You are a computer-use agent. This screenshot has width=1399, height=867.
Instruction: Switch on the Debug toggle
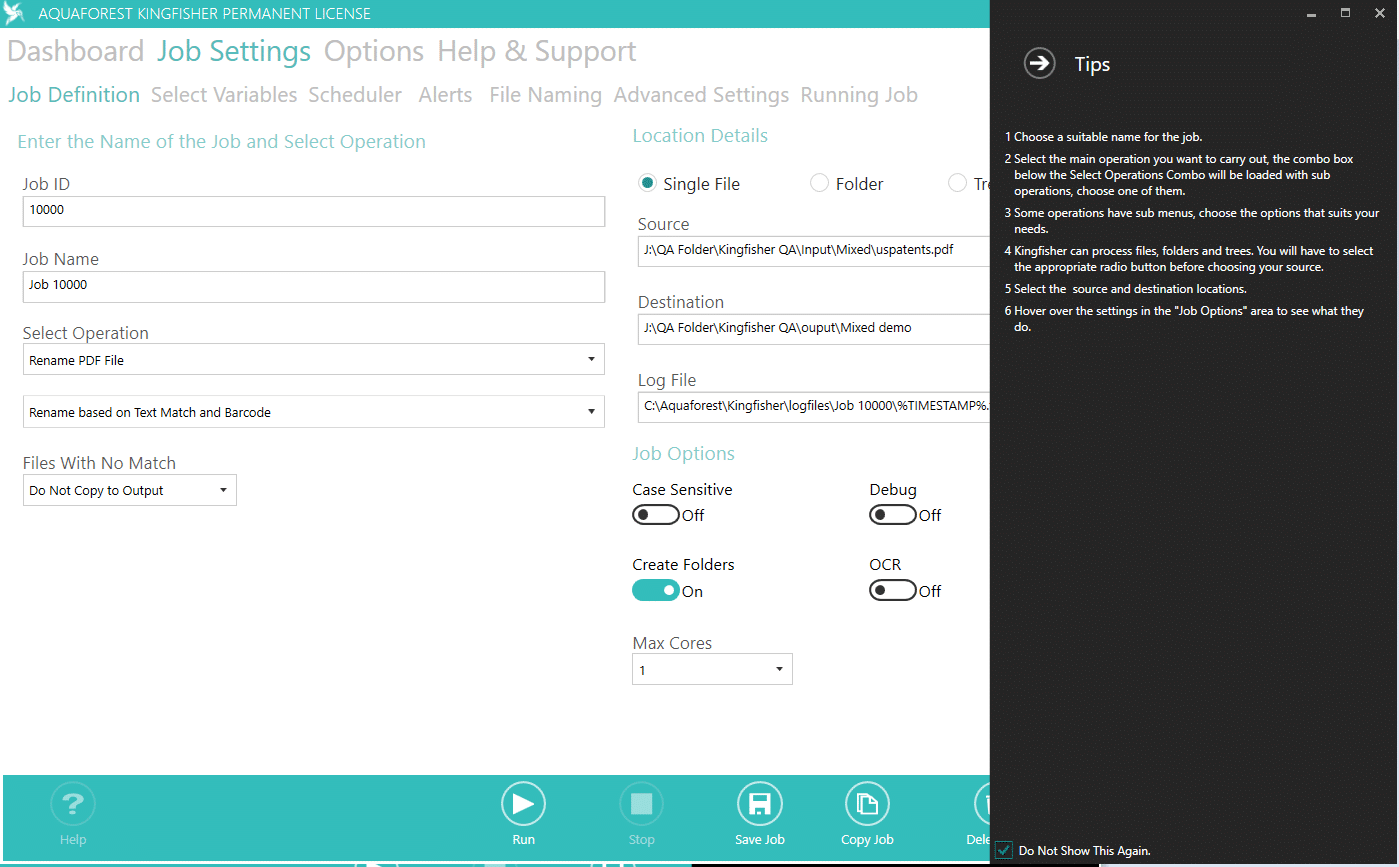pyautogui.click(x=893, y=515)
